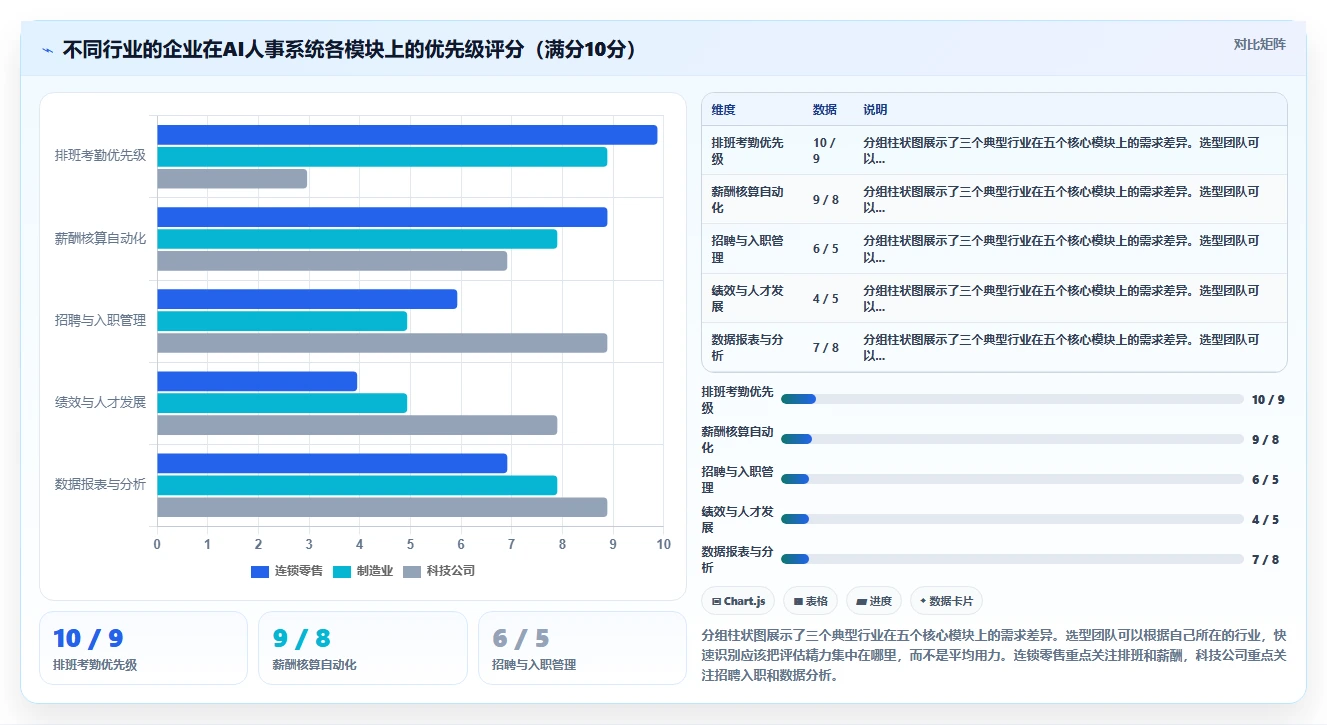
Task: Click the blue icon before the page title
Action: click(x=47, y=50)
